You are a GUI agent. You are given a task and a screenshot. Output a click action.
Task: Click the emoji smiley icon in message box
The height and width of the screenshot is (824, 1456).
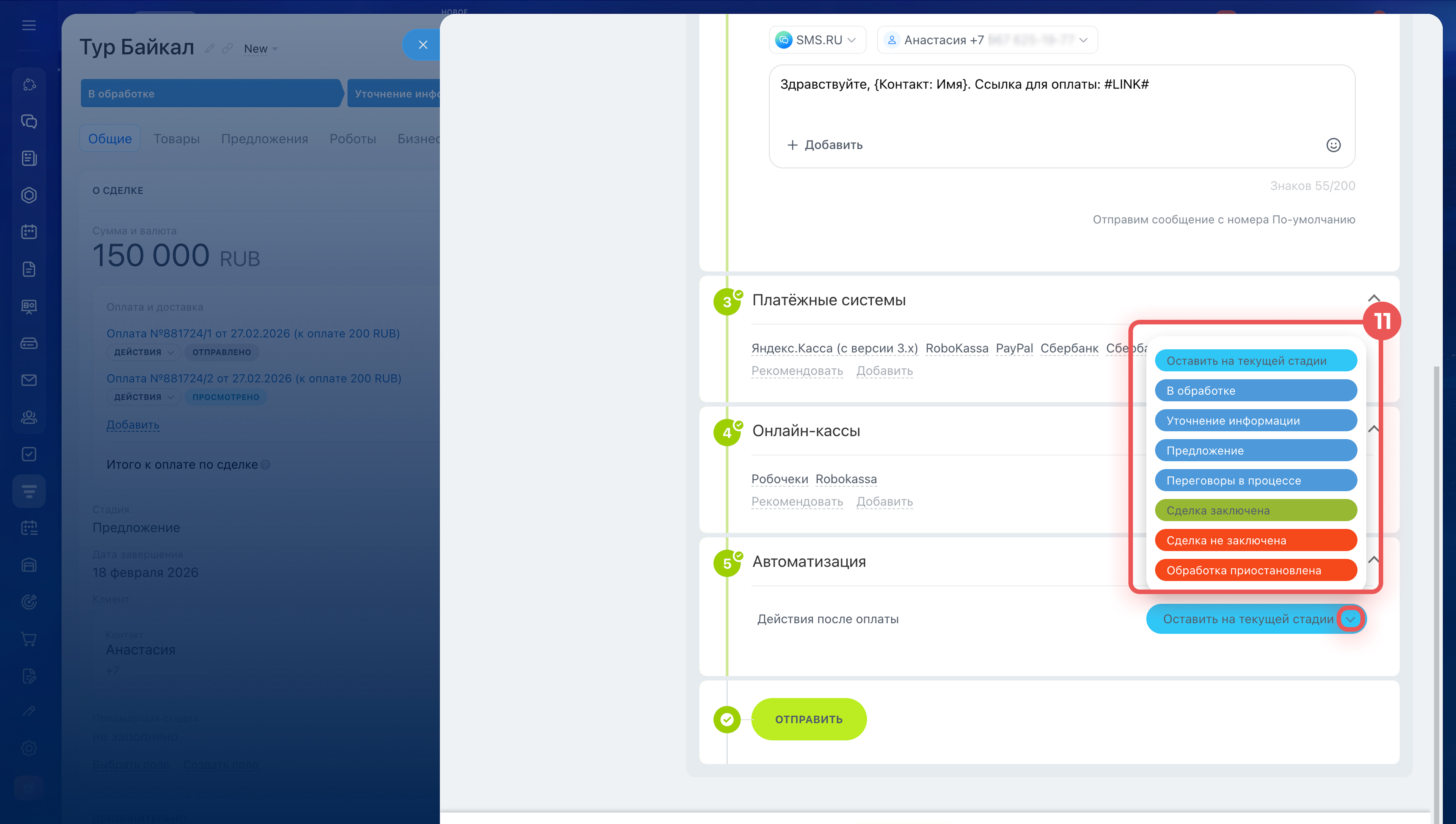1333,145
